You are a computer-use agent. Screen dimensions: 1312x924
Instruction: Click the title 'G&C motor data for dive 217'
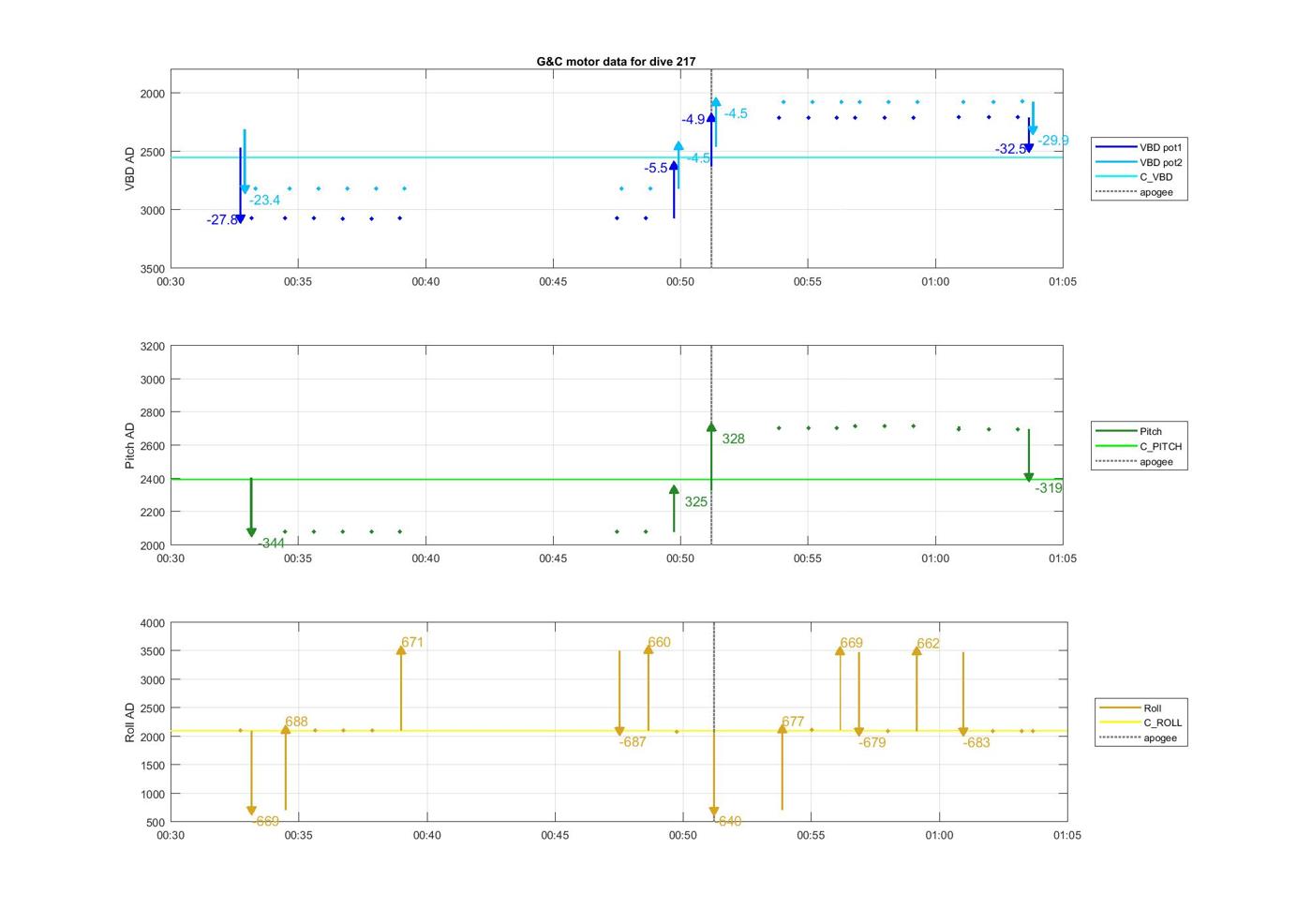[616, 61]
